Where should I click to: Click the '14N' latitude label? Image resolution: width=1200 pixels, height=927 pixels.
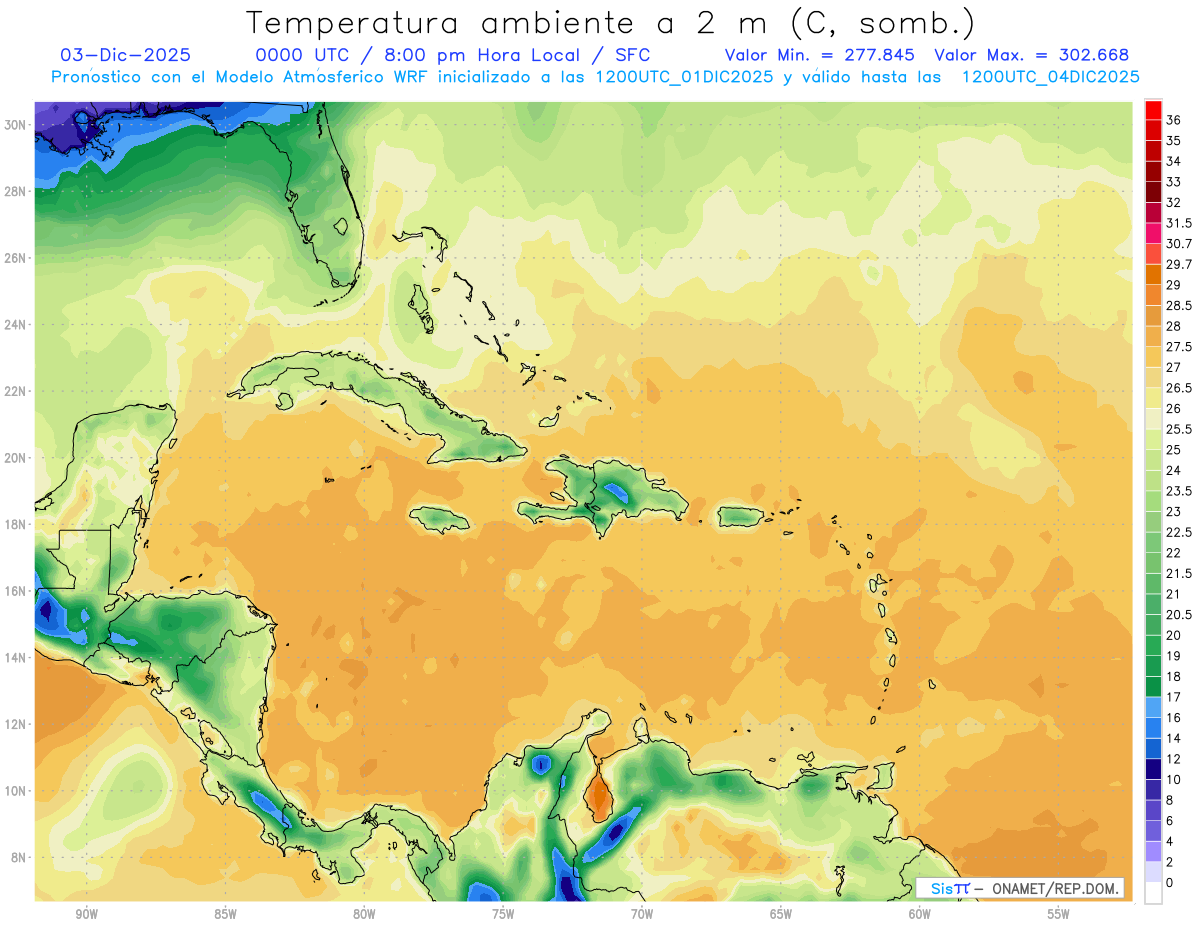tap(17, 657)
